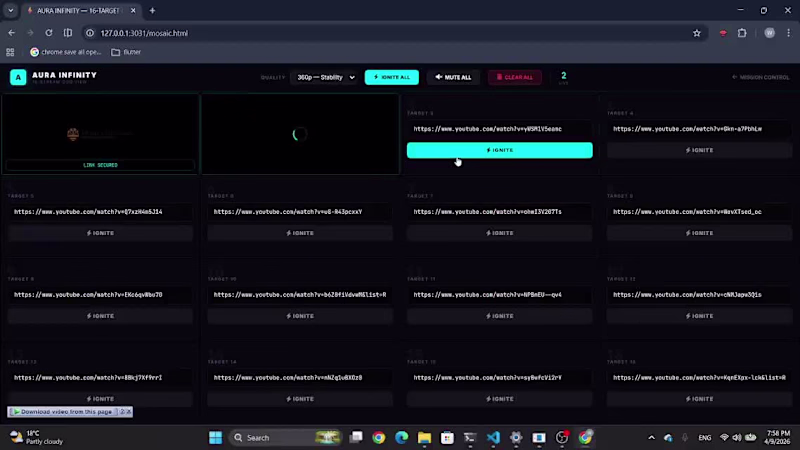The image size is (800, 450).
Task: Open the Quality dropdown showing 360p Stability
Action: click(325, 78)
